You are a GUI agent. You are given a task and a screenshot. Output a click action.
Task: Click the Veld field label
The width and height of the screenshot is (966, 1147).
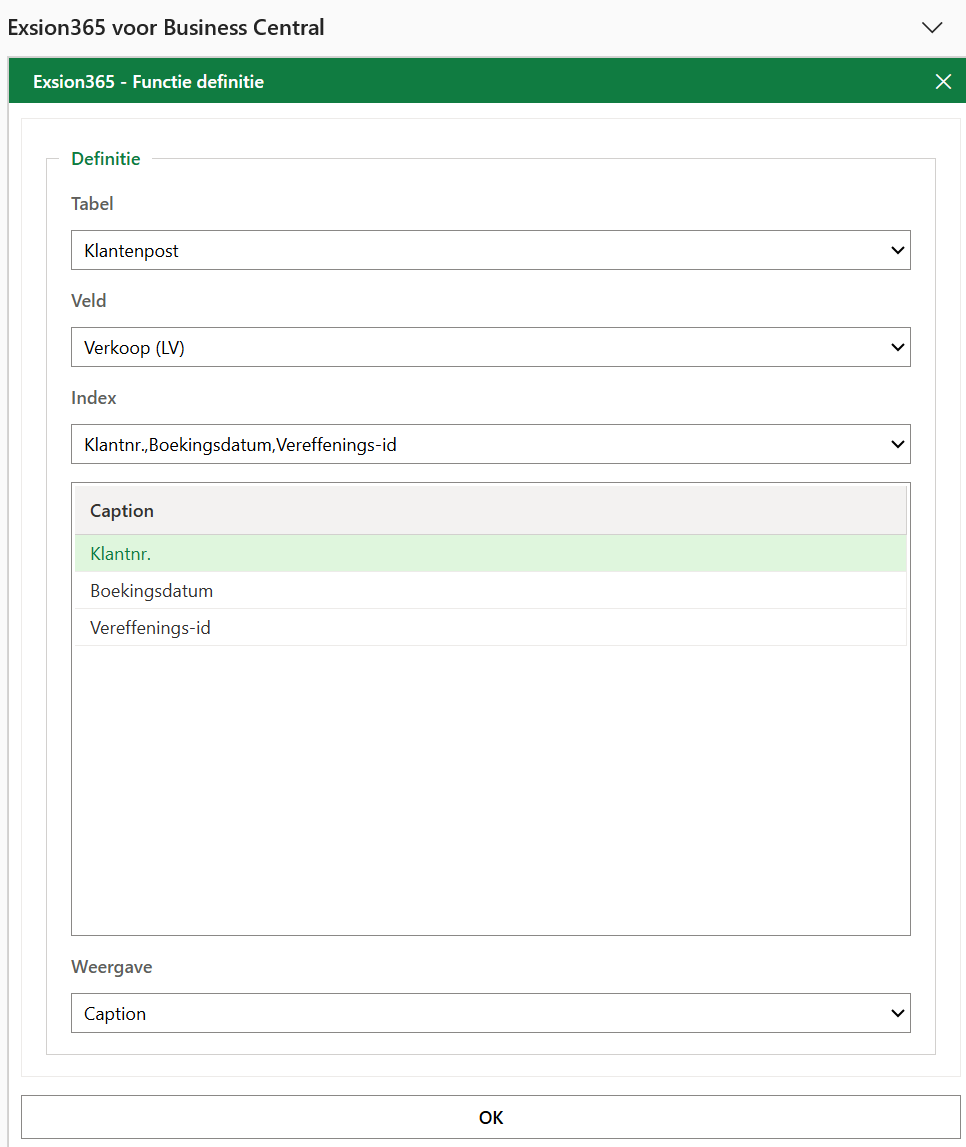(88, 301)
